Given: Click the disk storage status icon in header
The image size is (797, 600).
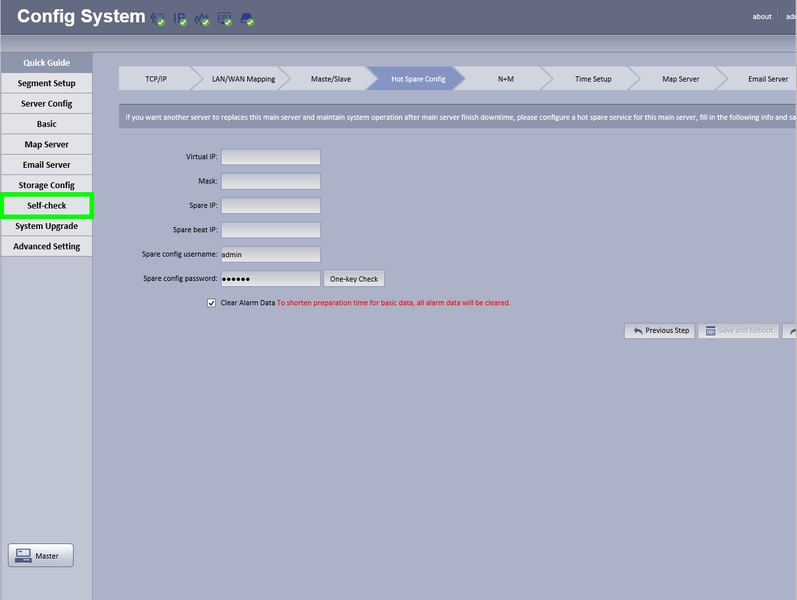Looking at the screenshot, I should pos(247,19).
